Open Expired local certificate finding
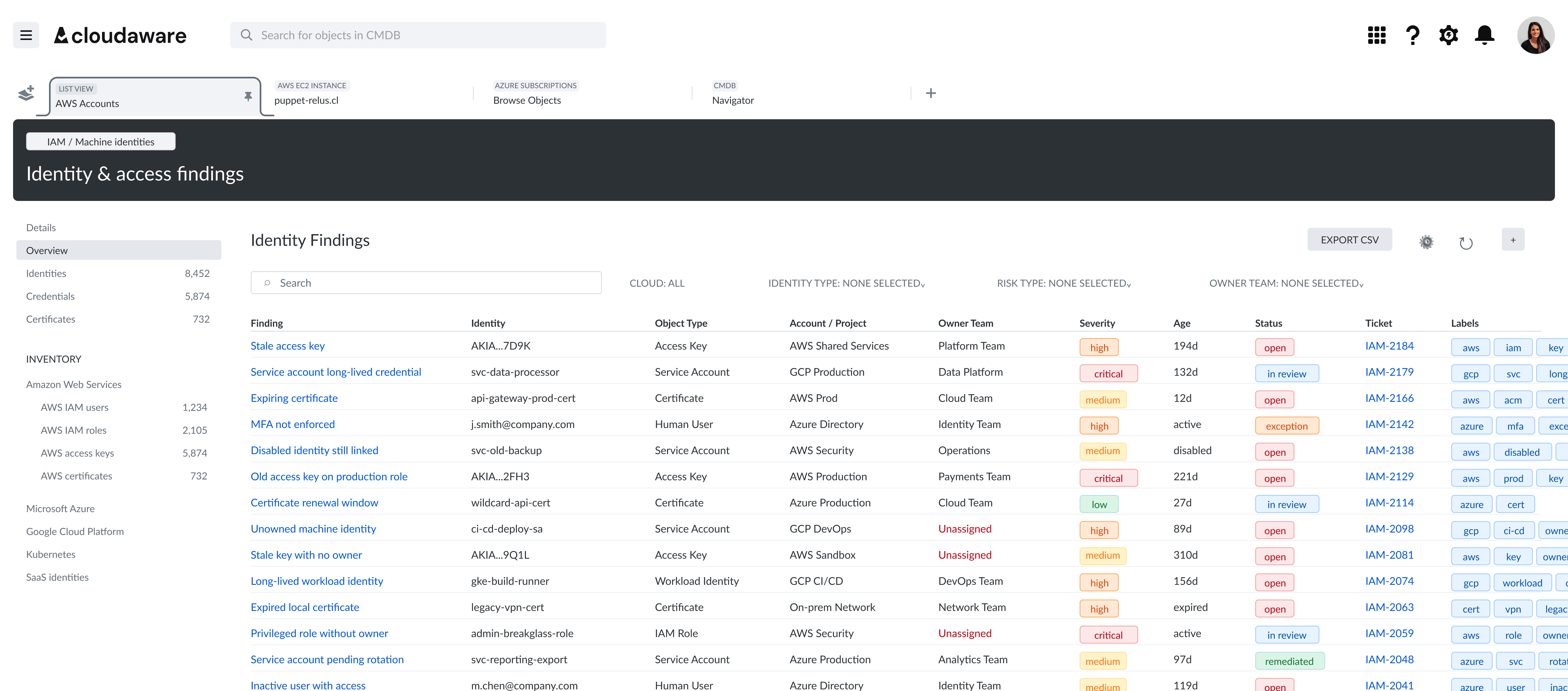Screen dimensions: 1568x691 pos(305,608)
